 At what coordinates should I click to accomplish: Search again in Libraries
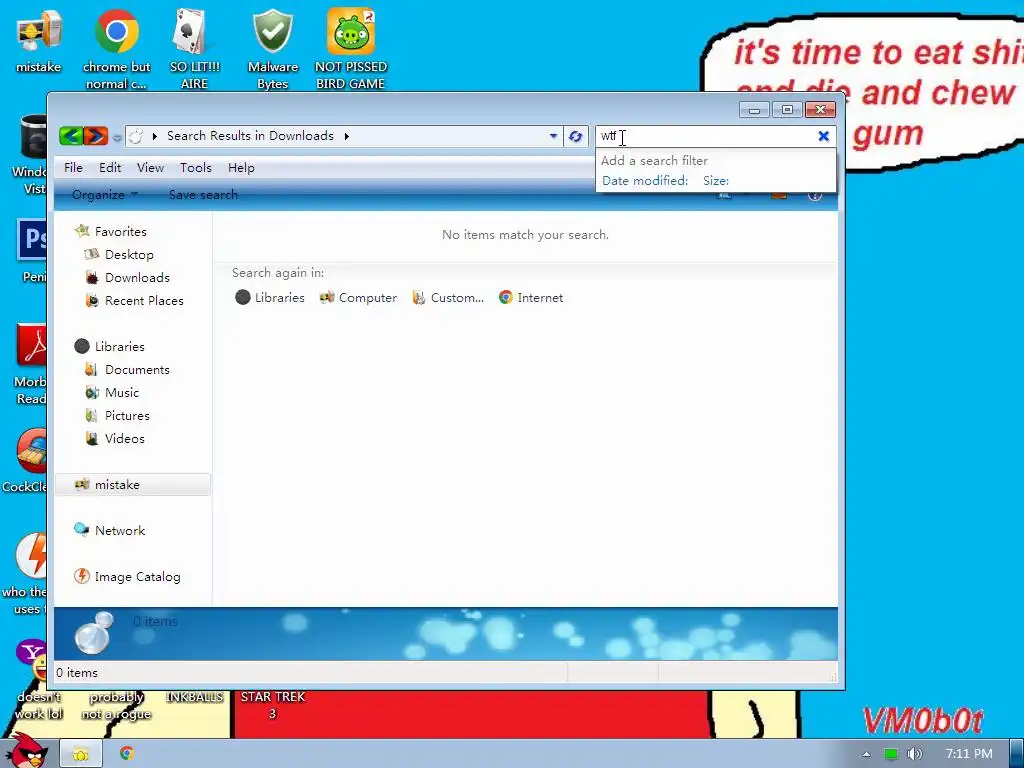(x=270, y=298)
